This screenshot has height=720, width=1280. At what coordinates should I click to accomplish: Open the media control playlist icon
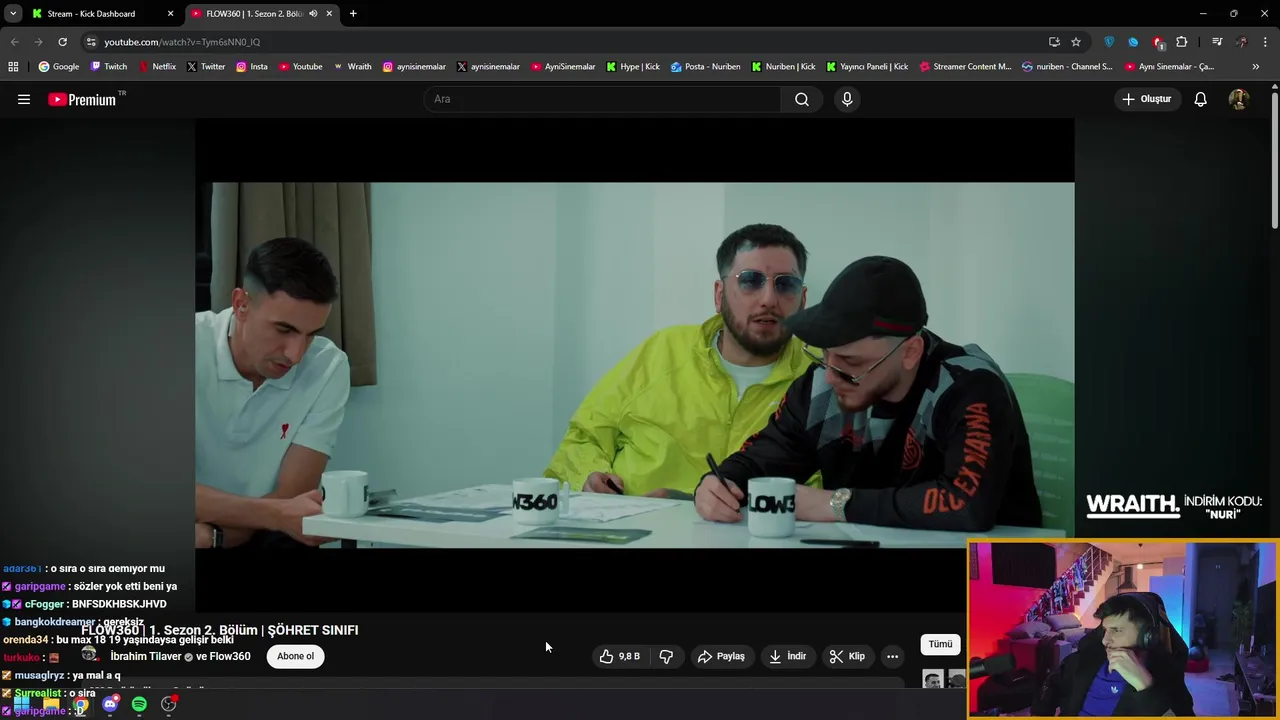pyautogui.click(x=1217, y=42)
